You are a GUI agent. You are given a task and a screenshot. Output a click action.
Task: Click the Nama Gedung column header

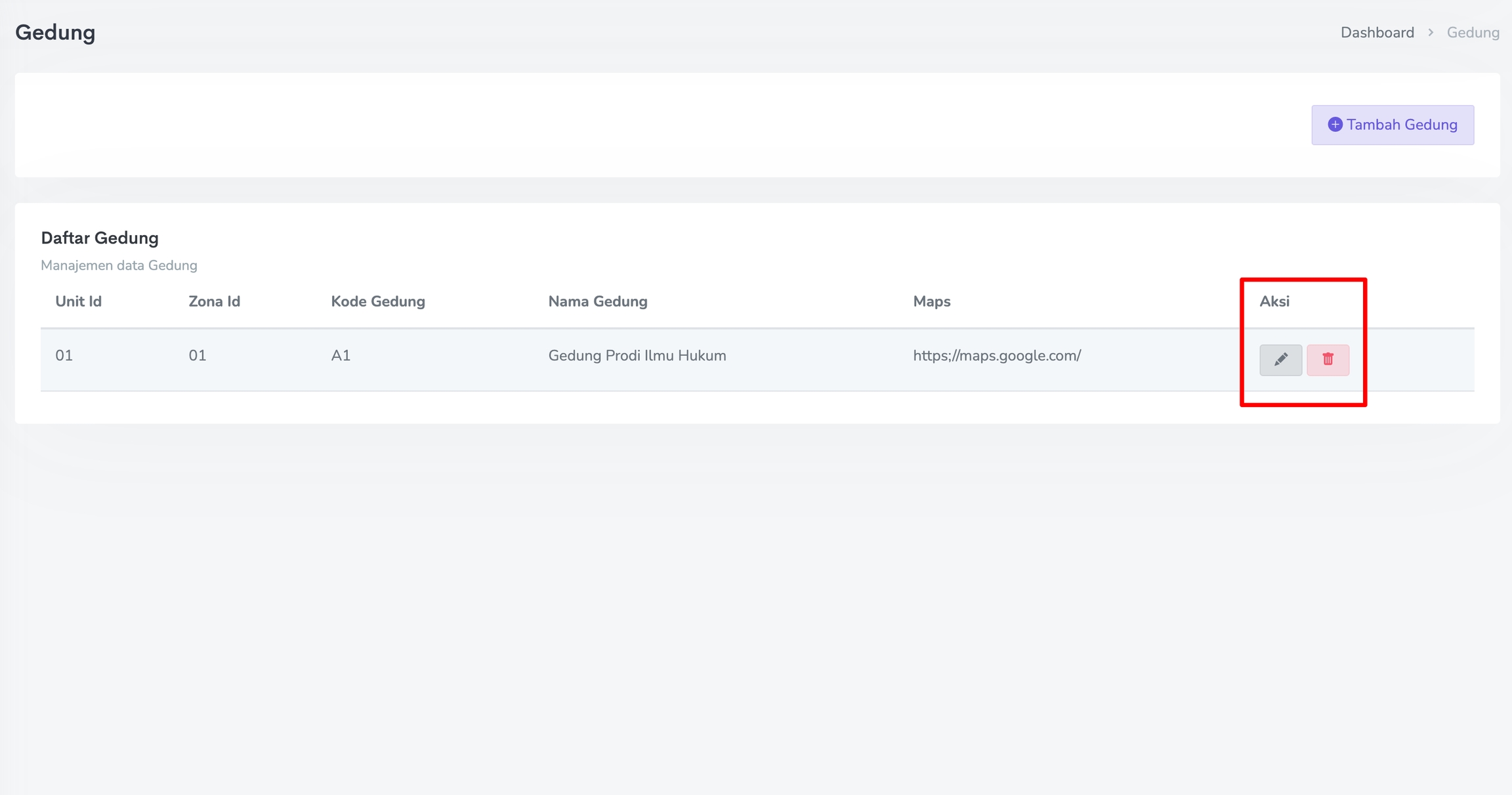[597, 301]
